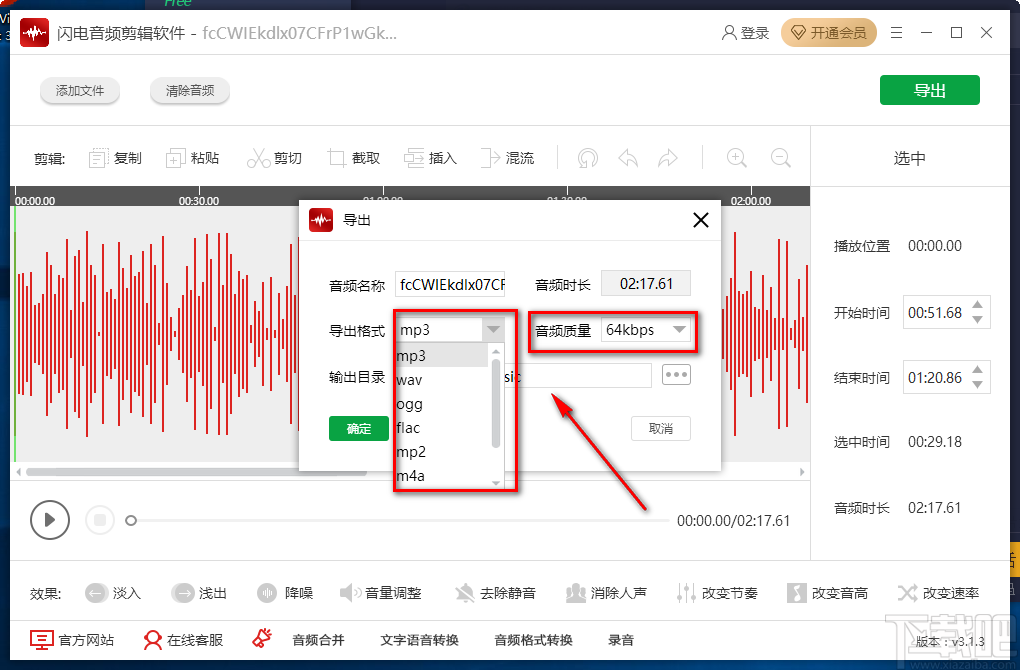The image size is (1020, 670).
Task: Browse output folder with the ellipsis button
Action: click(676, 375)
